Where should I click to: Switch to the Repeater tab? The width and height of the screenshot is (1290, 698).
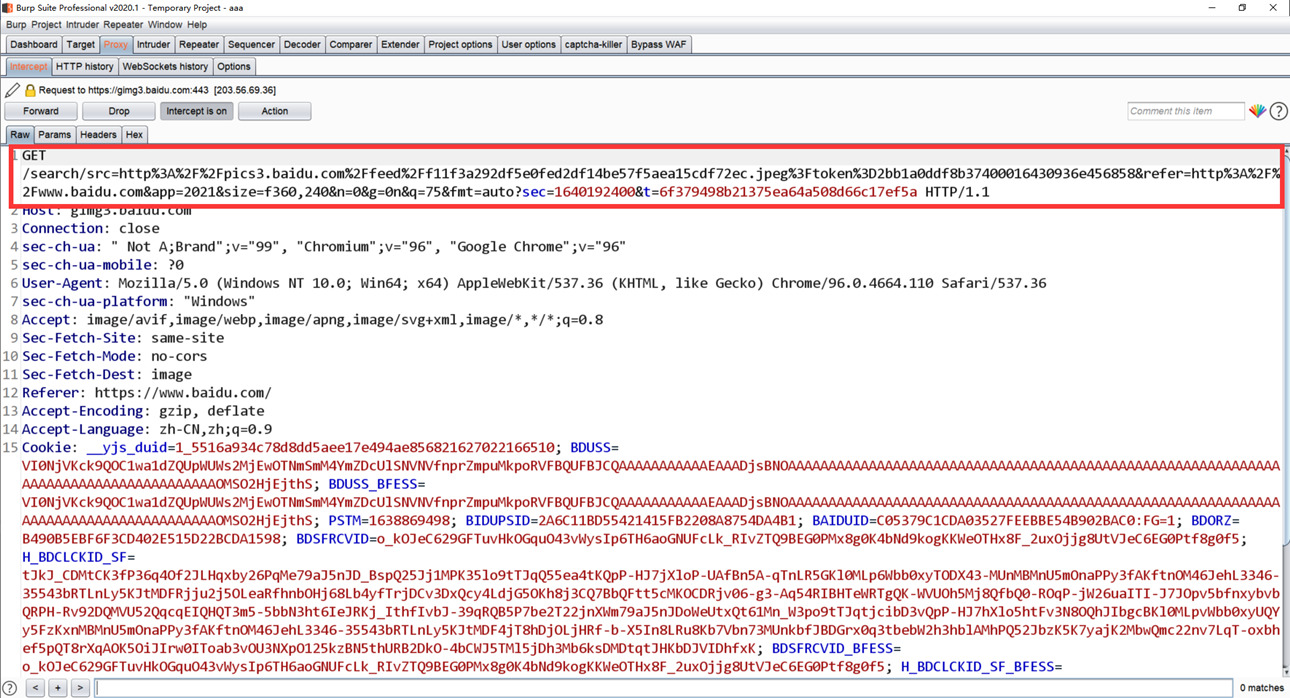coord(199,44)
